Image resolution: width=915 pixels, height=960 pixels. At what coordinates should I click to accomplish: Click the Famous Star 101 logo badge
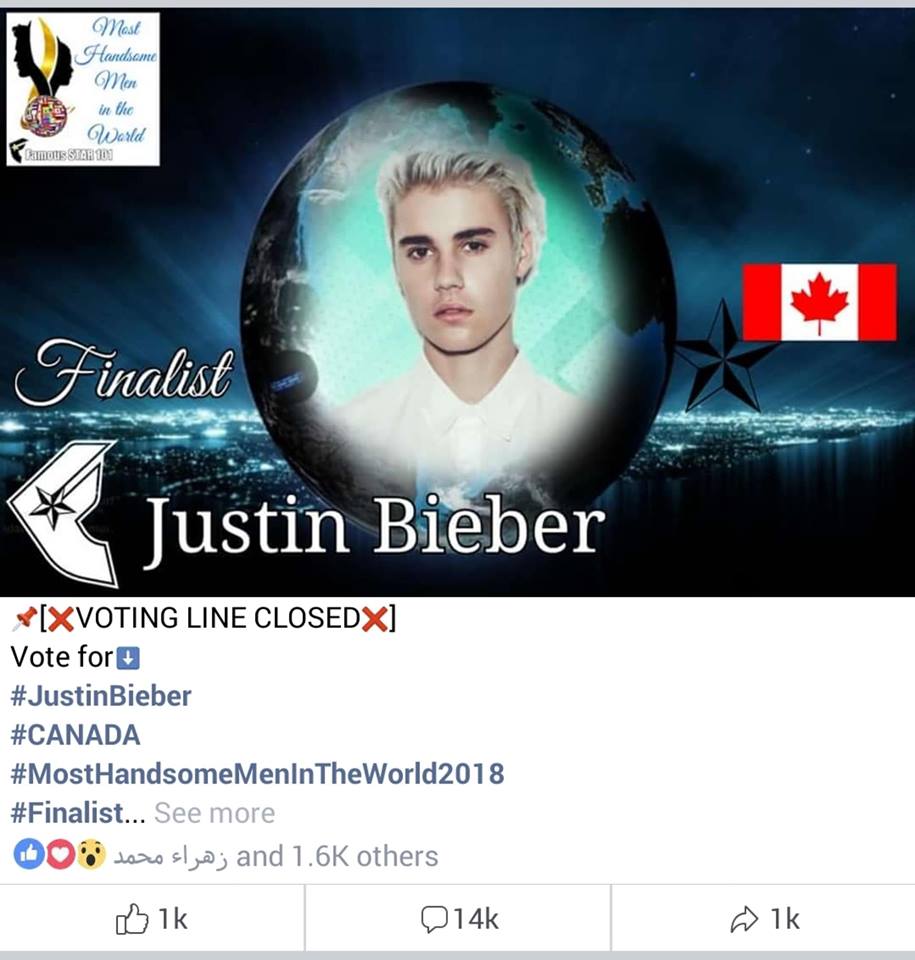click(x=83, y=89)
